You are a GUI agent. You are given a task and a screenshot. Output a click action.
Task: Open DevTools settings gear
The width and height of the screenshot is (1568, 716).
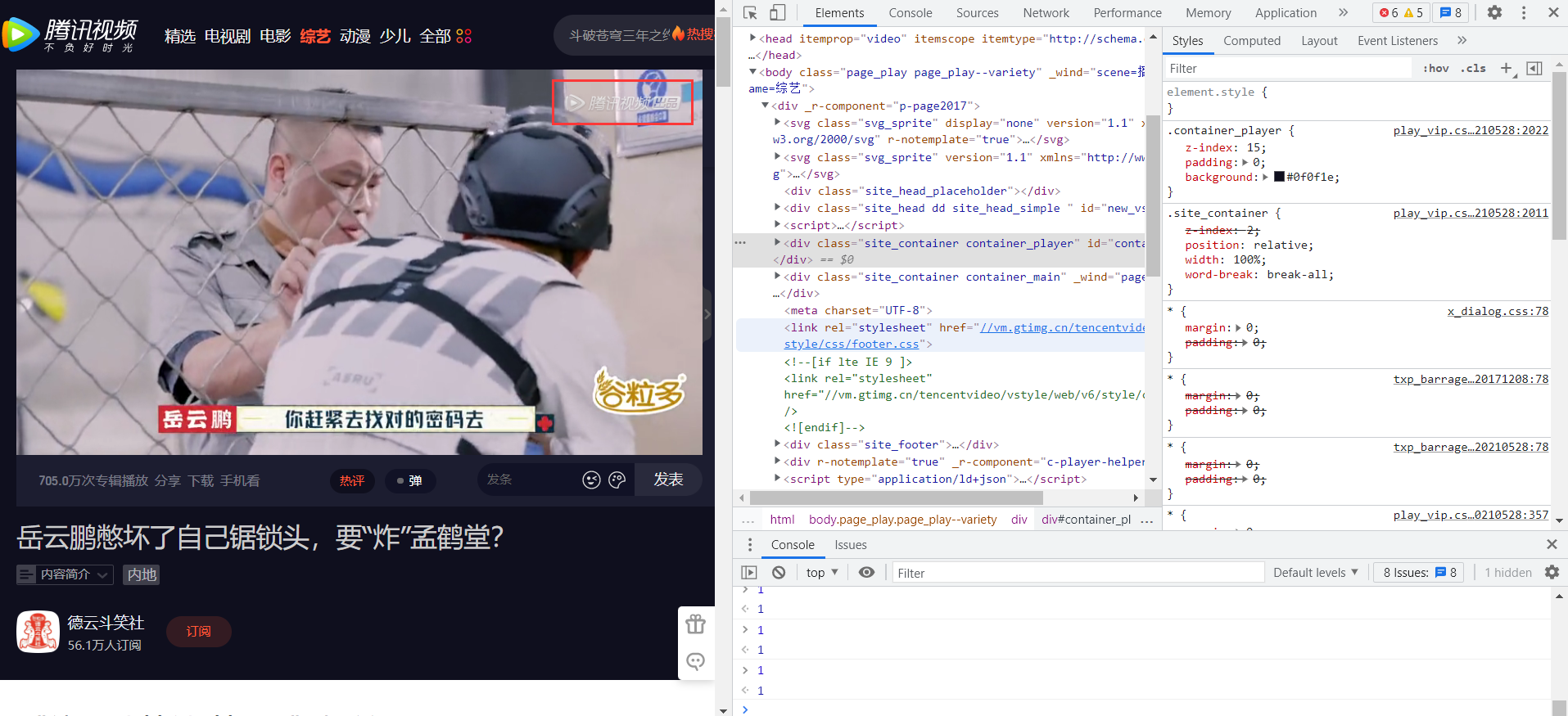[1494, 12]
